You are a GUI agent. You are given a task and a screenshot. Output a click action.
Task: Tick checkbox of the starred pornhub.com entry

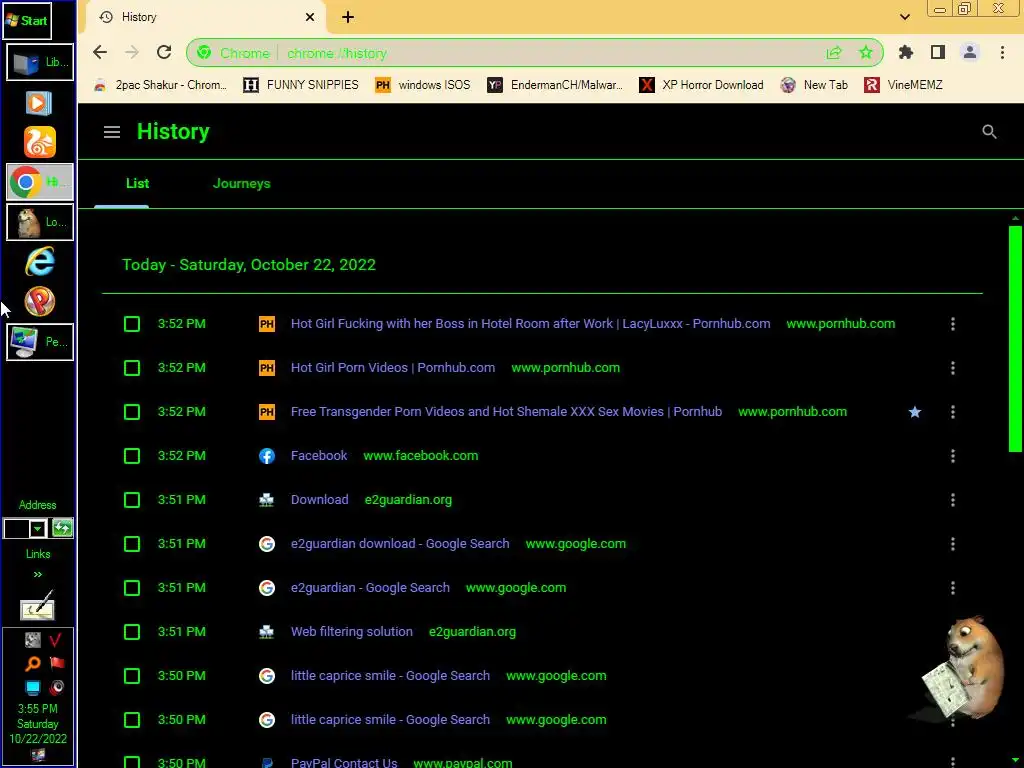point(132,412)
